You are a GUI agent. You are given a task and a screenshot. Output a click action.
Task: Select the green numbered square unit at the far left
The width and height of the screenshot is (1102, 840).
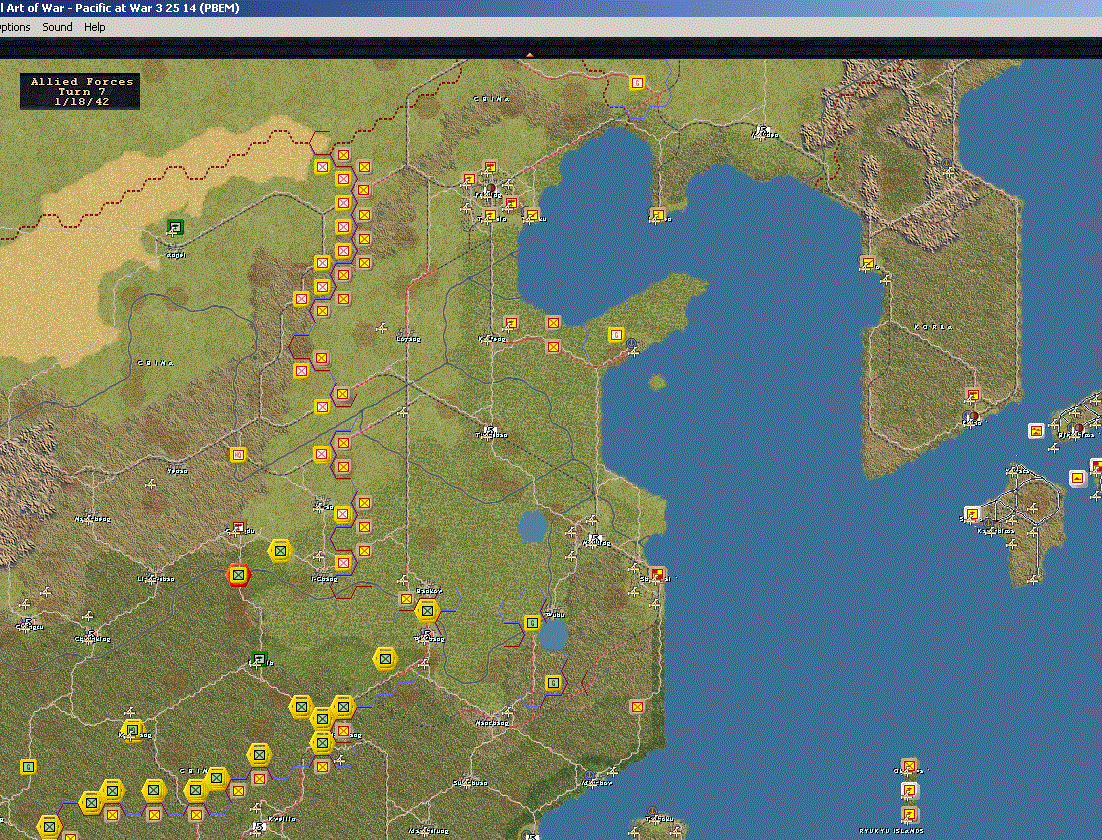pos(28,766)
